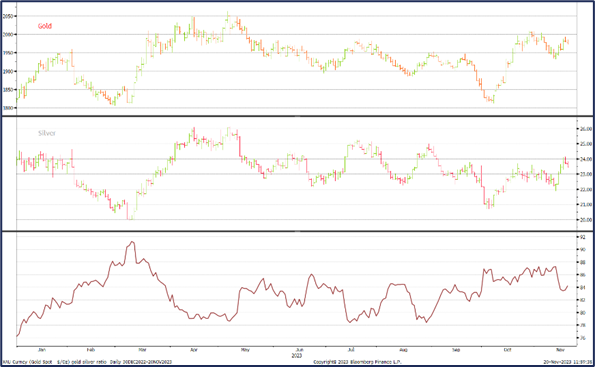This screenshot has height=367, width=595.
Task: Click the Oct month label
Action: pyautogui.click(x=507, y=350)
